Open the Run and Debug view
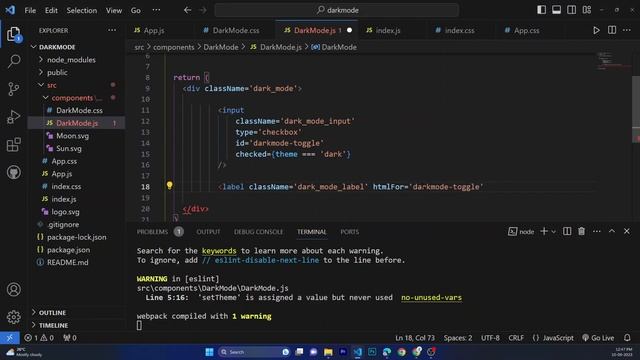 coord(13,117)
